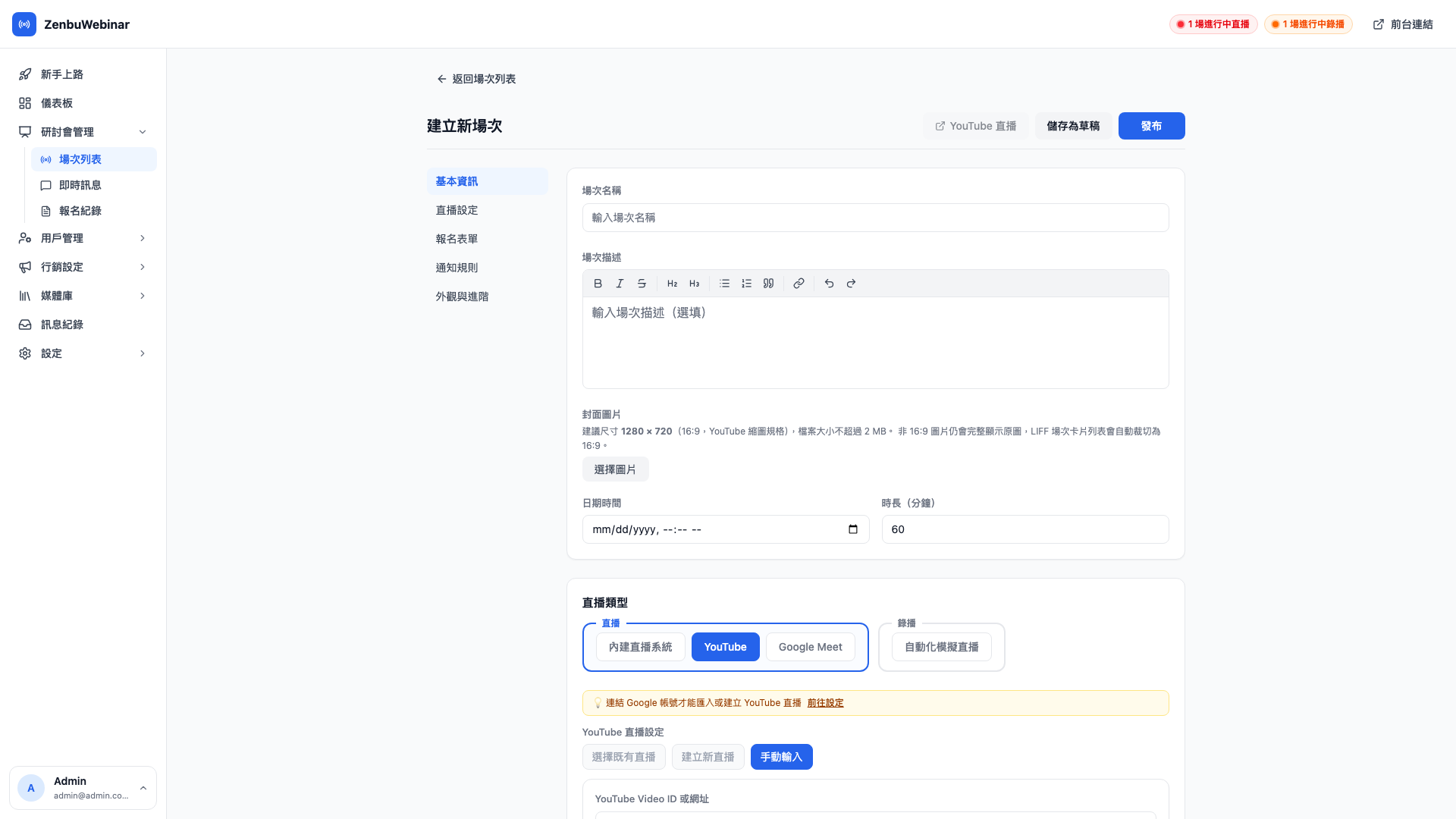This screenshot has width=1456, height=819.
Task: Expand the 用戶管理 chevron
Action: click(143, 238)
